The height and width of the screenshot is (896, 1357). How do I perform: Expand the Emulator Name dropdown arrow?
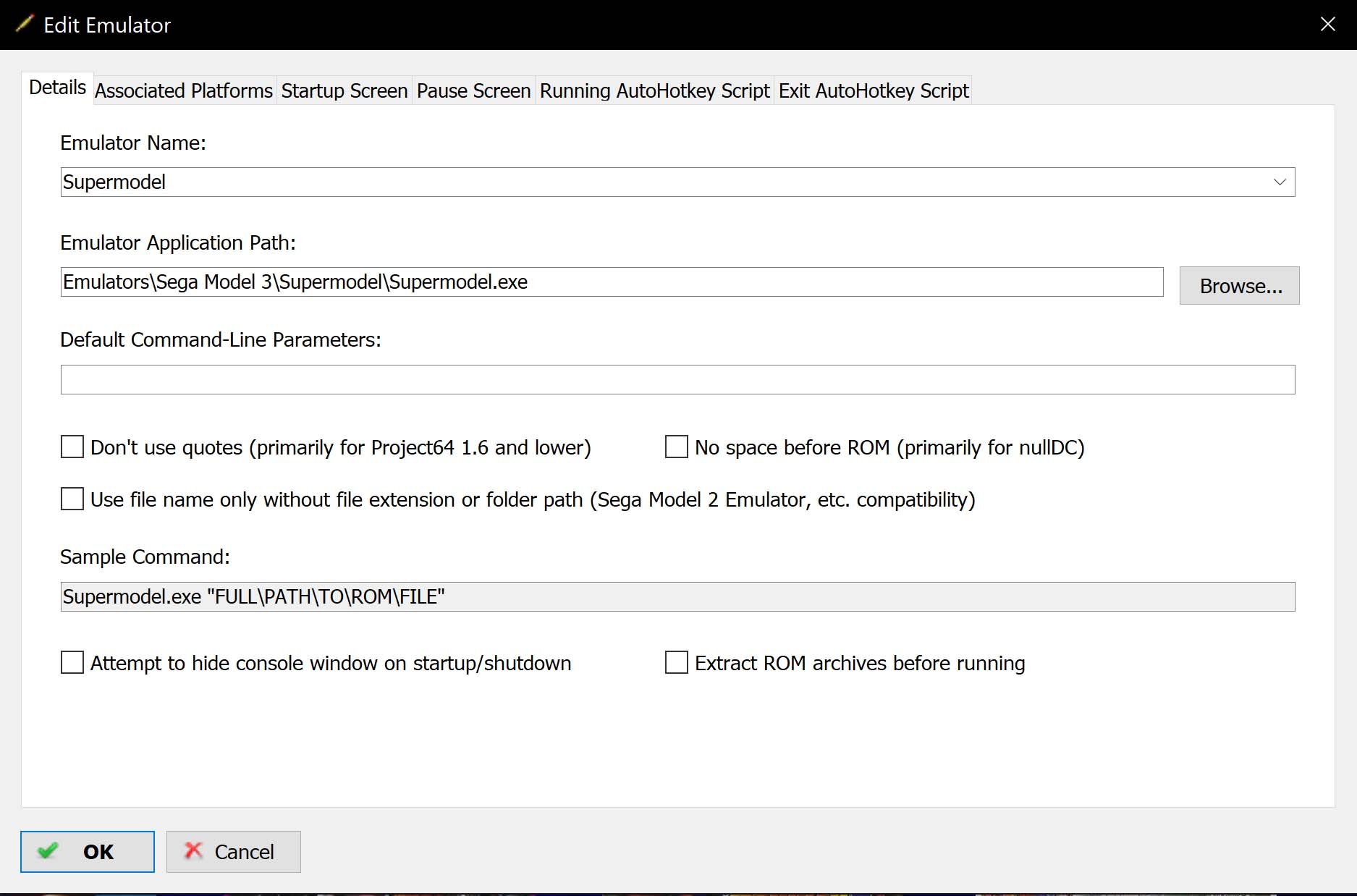coord(1280,182)
